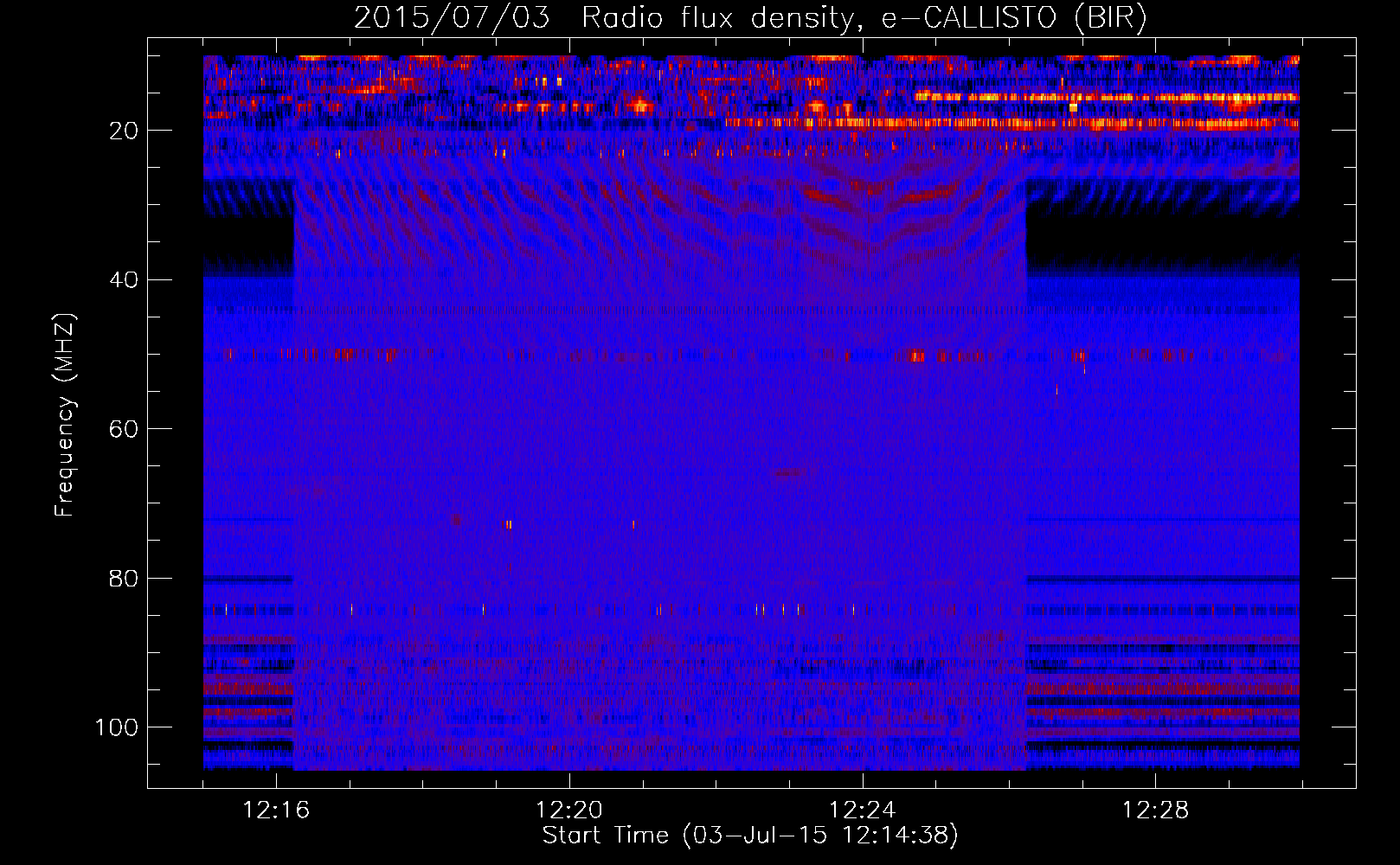The height and width of the screenshot is (865, 1400).
Task: Click the 100 MHz frequency tick label
Action: coord(117,727)
